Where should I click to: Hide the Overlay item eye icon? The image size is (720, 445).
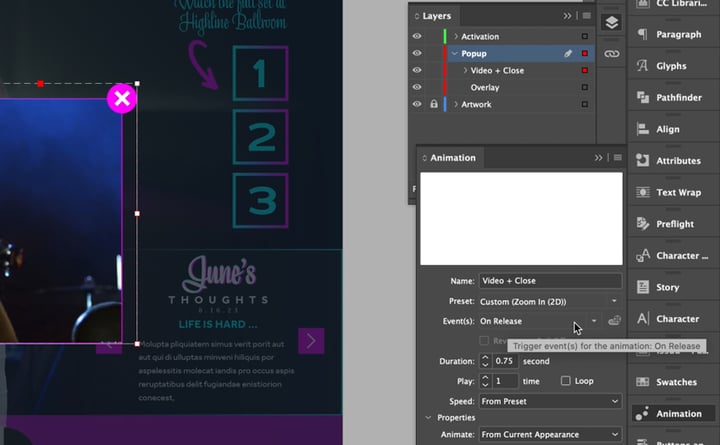(x=417, y=87)
